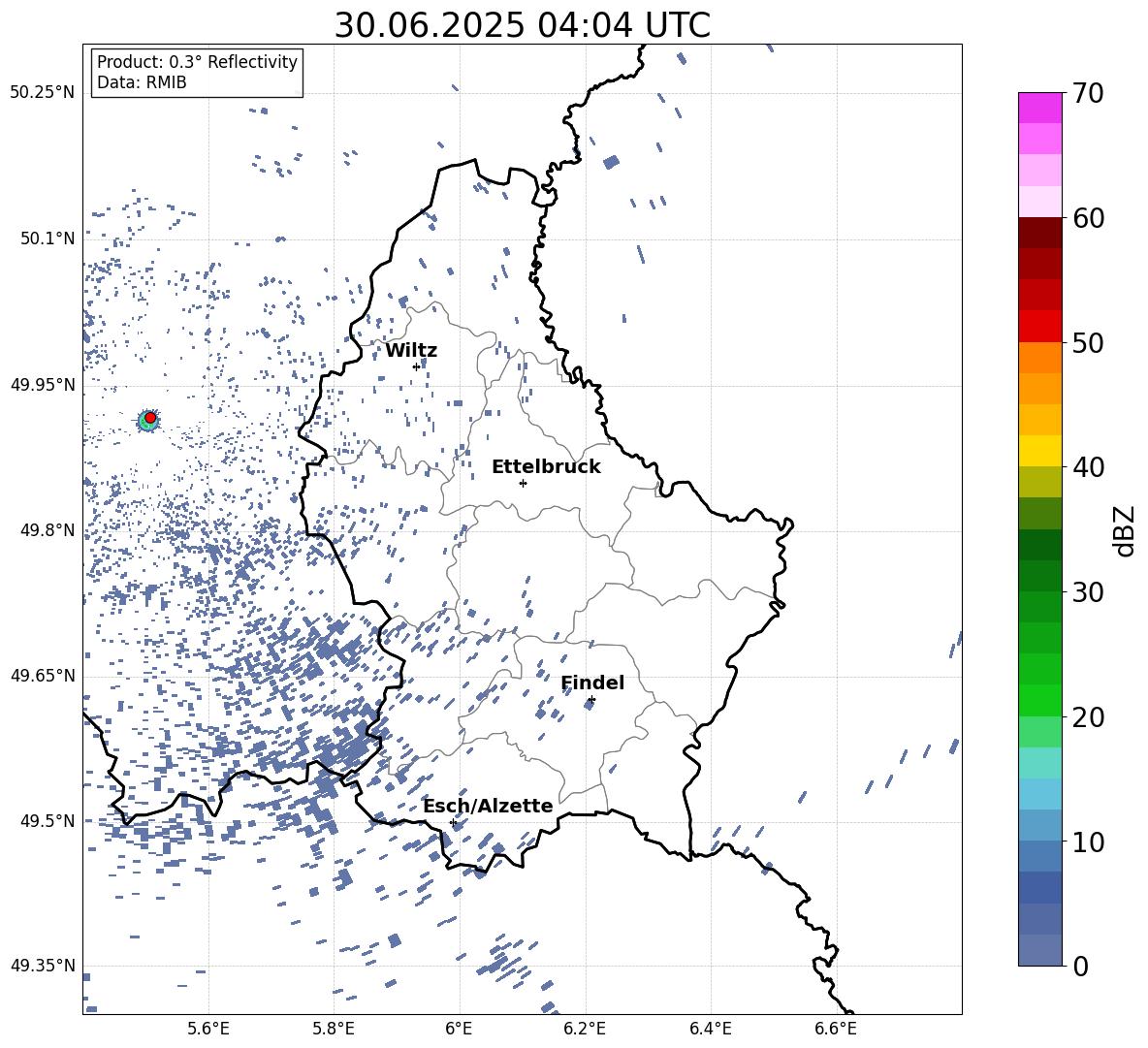
Task: Click the 6.6°E longitude label
Action: pos(836,1029)
